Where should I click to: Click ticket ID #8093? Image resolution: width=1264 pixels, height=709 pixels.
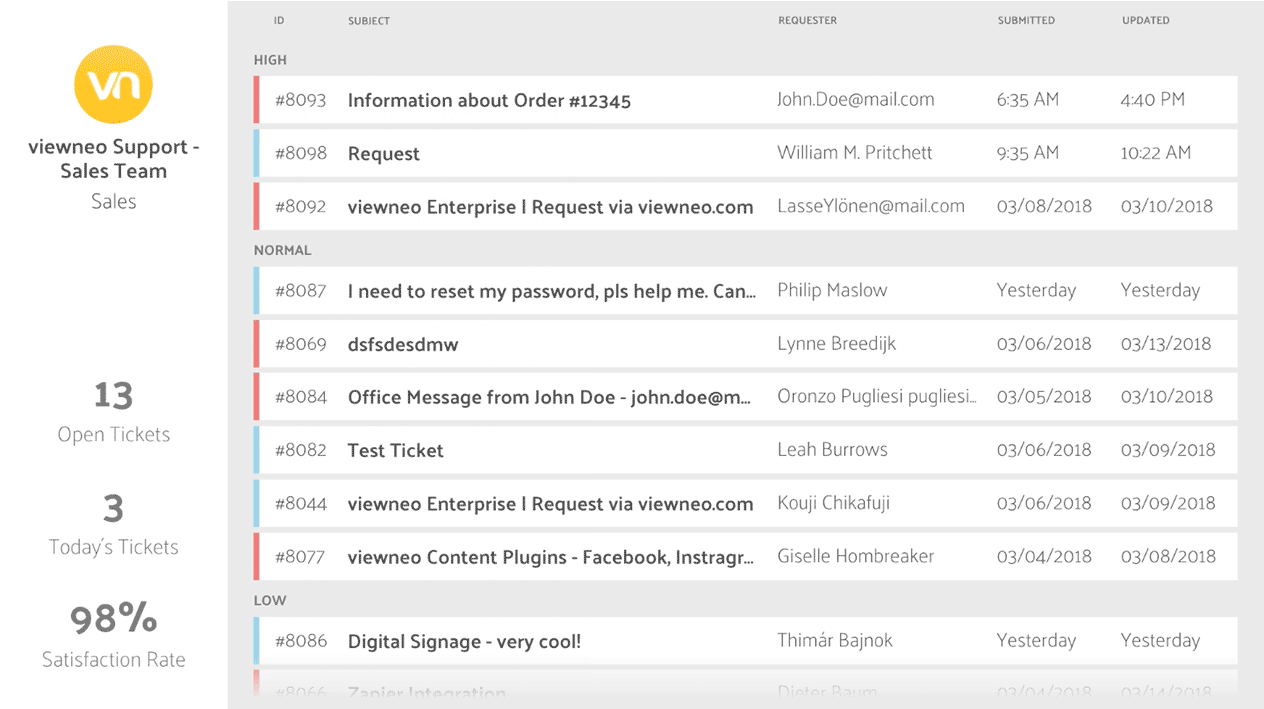coord(301,100)
